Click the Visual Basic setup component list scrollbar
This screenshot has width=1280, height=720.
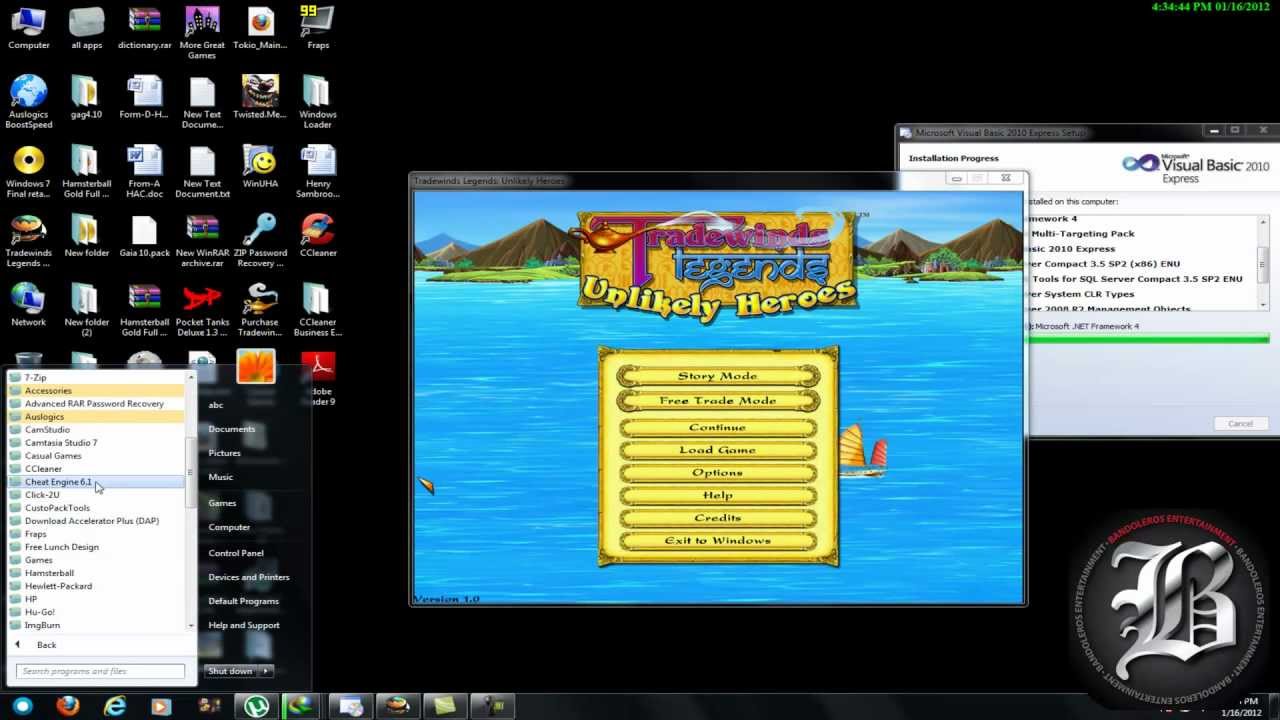click(x=1263, y=264)
